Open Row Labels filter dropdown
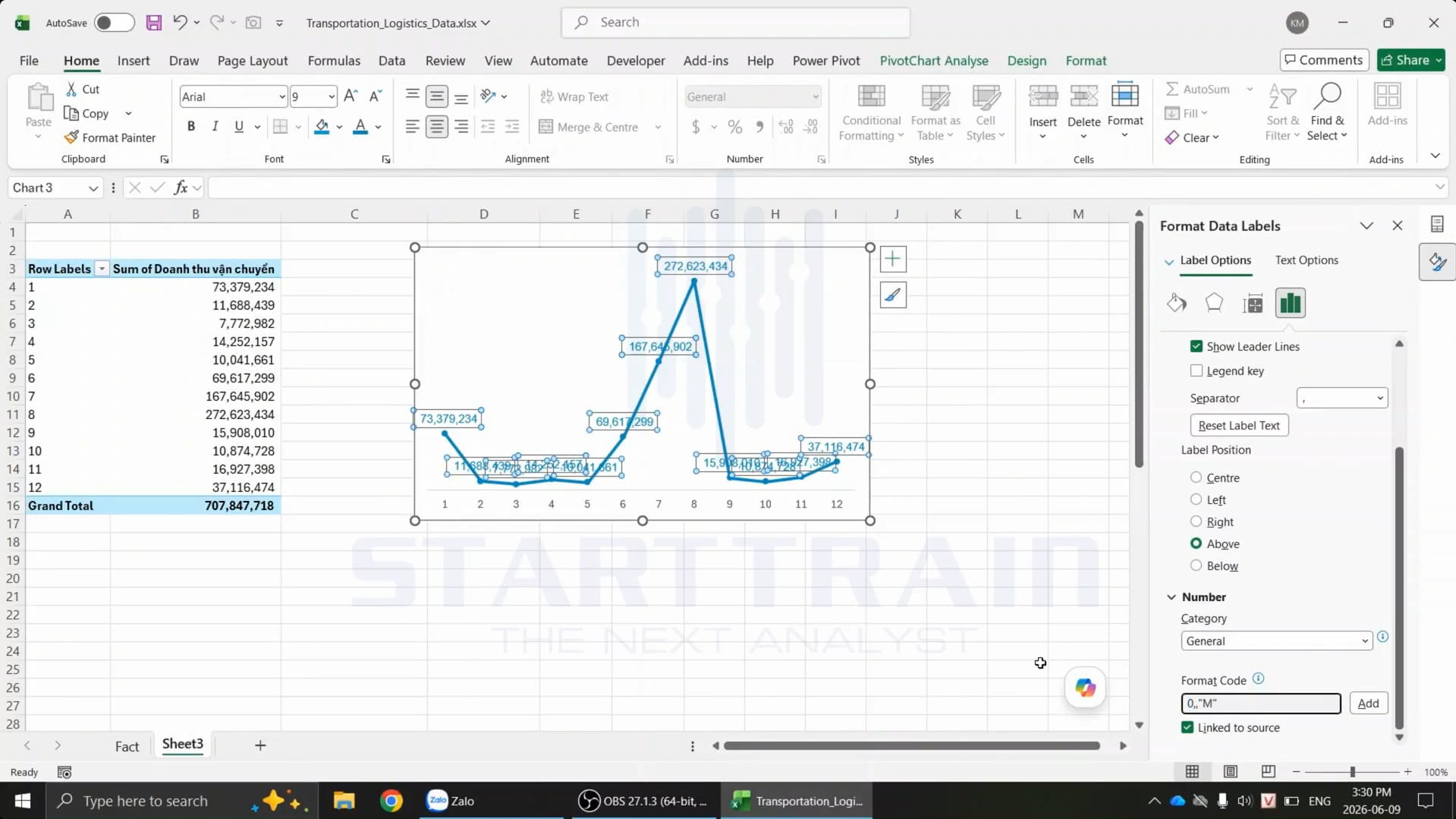This screenshot has width=1456, height=819. 102,269
